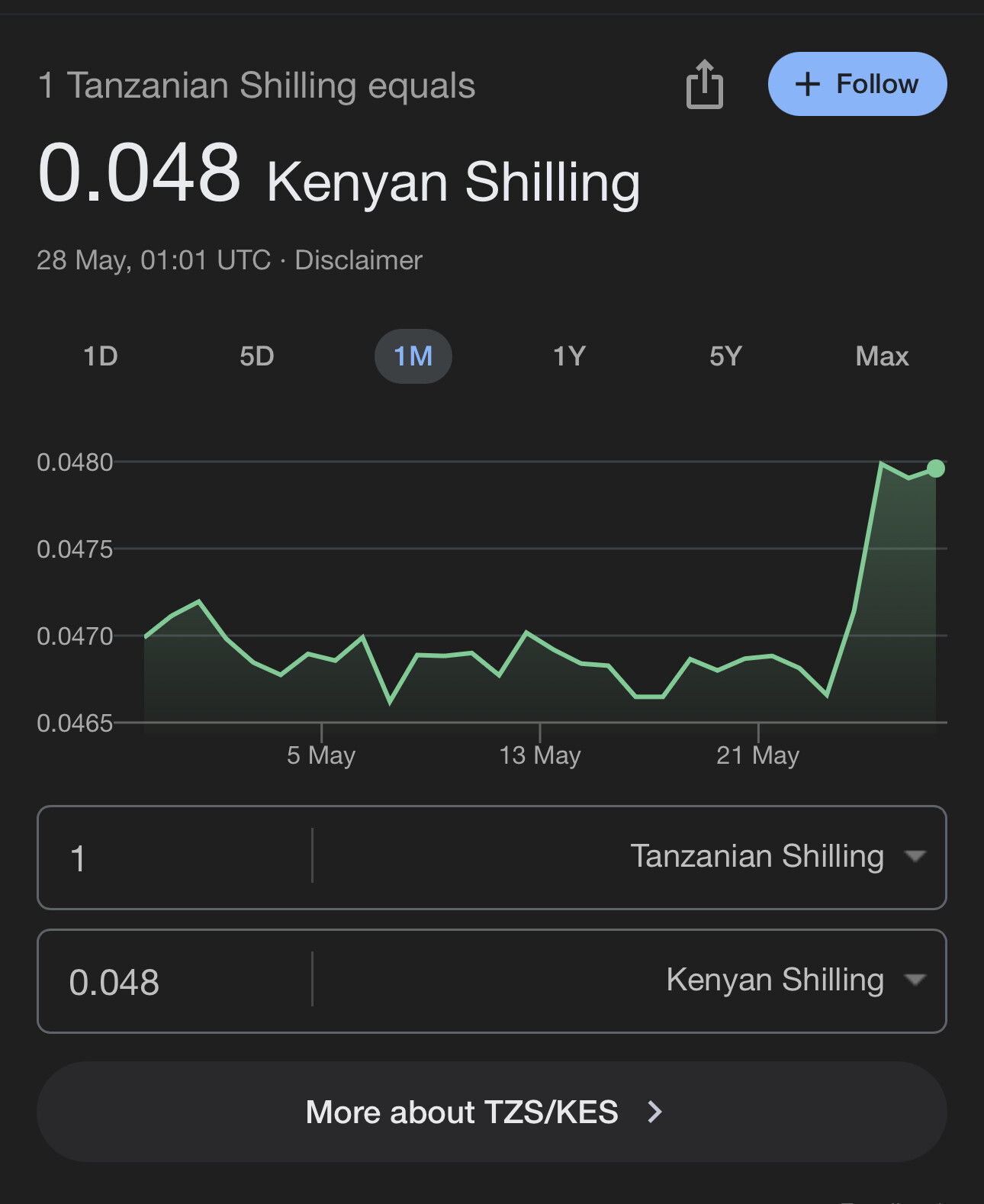Expand Tanzanian Shilling currency dropdown arrow
This screenshot has height=1204, width=984.
pyautogui.click(x=915, y=856)
